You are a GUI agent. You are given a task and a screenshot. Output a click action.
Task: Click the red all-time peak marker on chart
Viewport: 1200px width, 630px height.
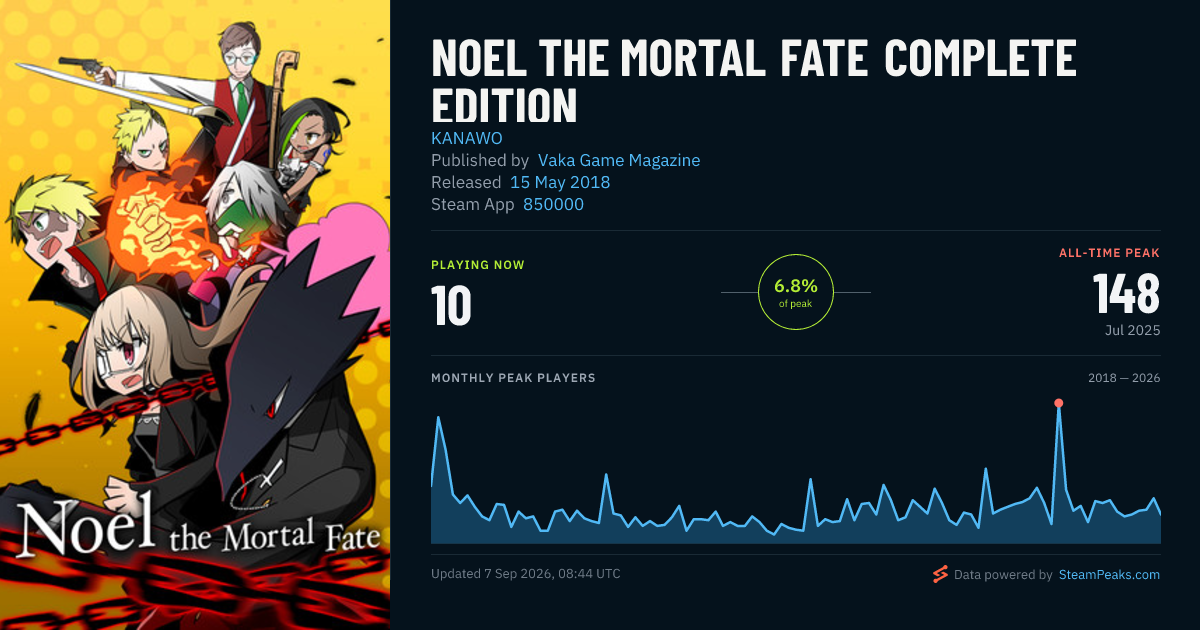click(x=1058, y=403)
